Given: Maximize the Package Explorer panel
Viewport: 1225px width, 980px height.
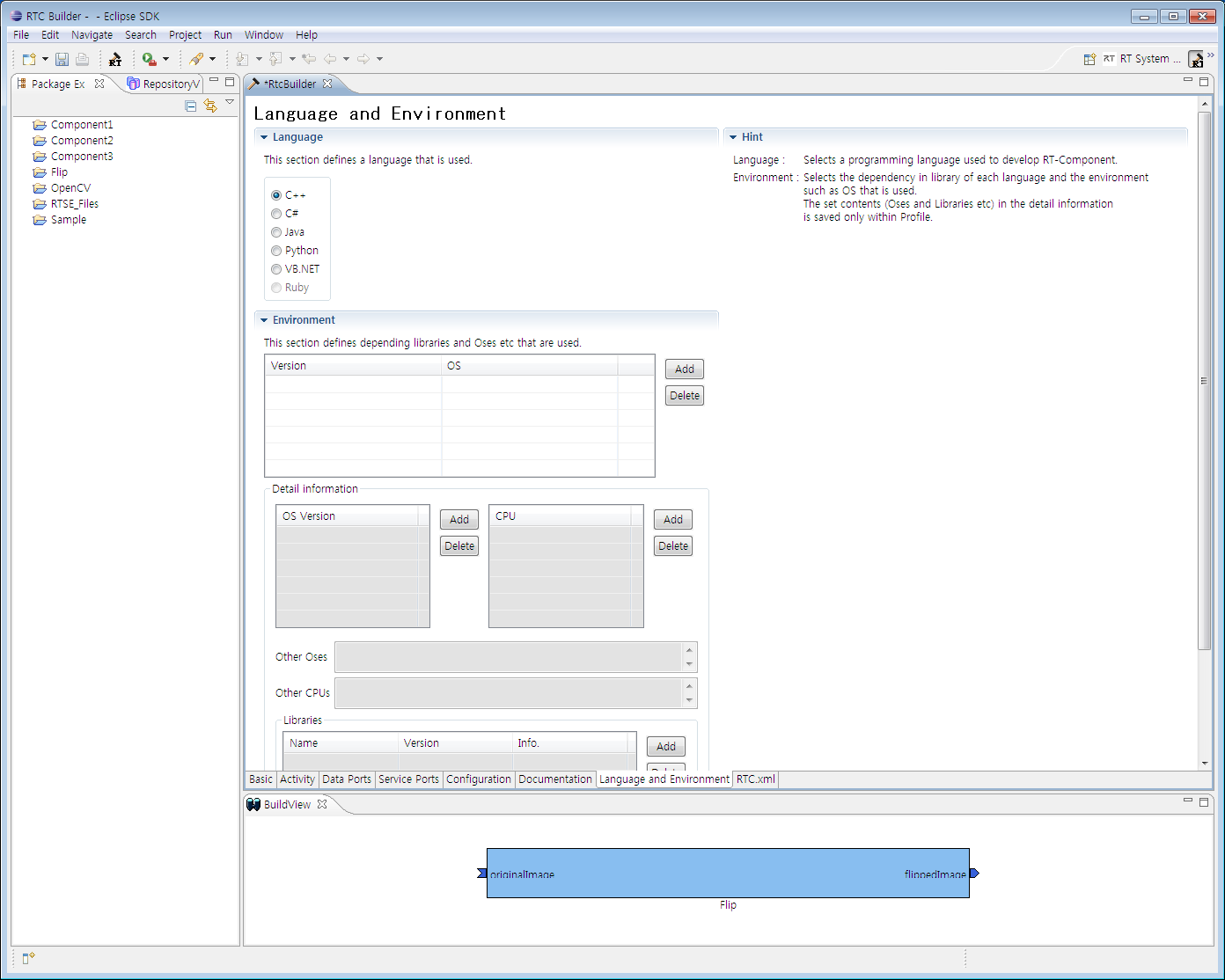Looking at the screenshot, I should (x=230, y=82).
